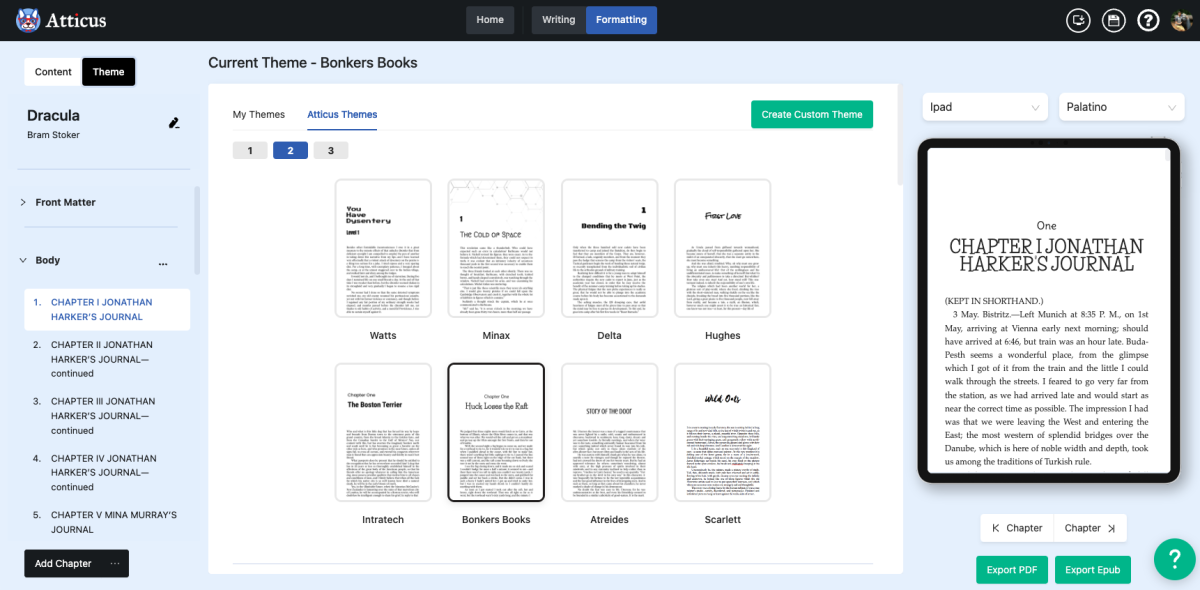The image size is (1200, 590).
Task: Switch to the Writing tab
Action: click(x=558, y=19)
